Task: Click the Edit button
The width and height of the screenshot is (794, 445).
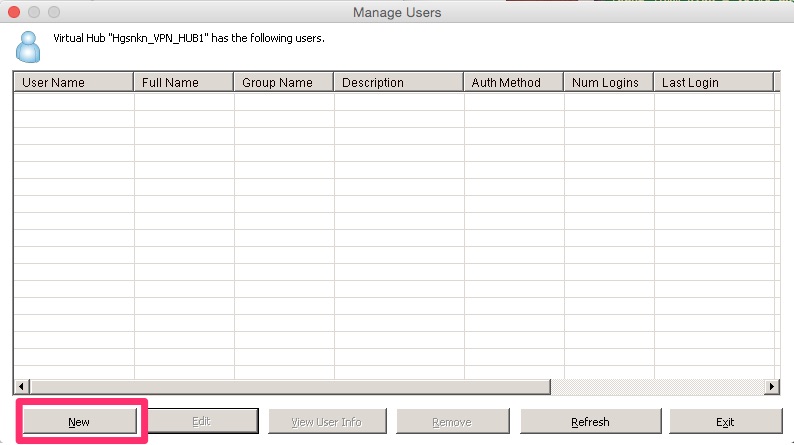Action: click(x=202, y=421)
